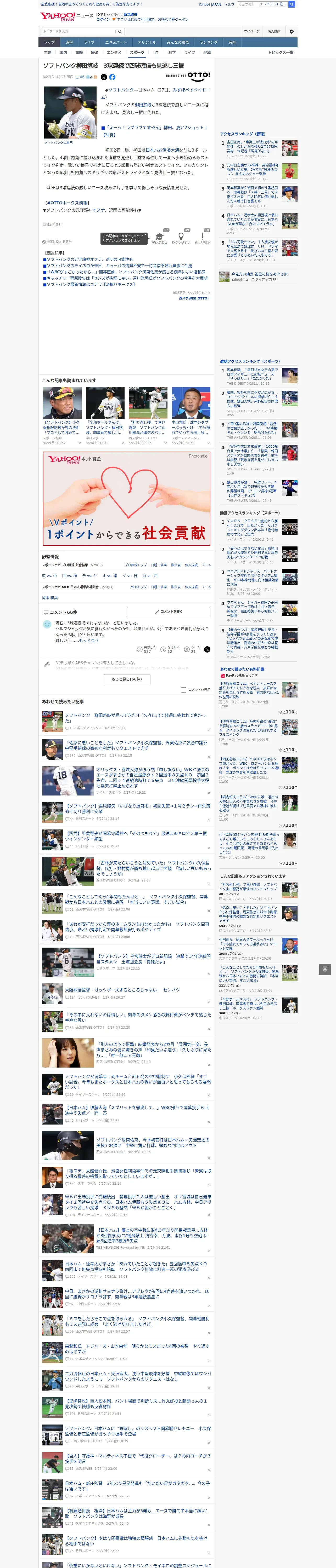Select the 国際 category tab
Image resolution: width=336 pixels, height=1568 pixels.
(79, 52)
